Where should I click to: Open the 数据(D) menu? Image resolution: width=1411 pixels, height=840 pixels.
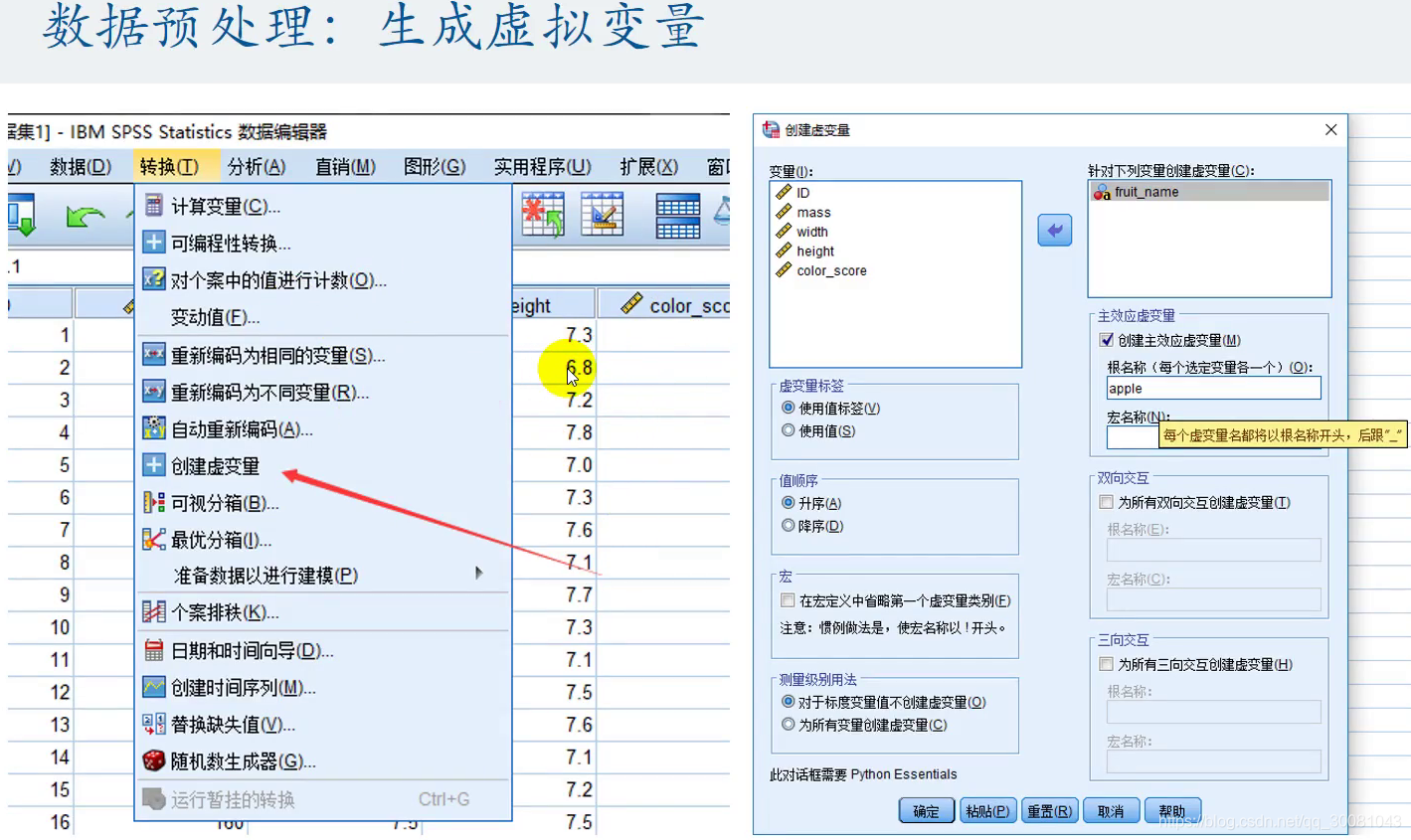click(x=81, y=166)
